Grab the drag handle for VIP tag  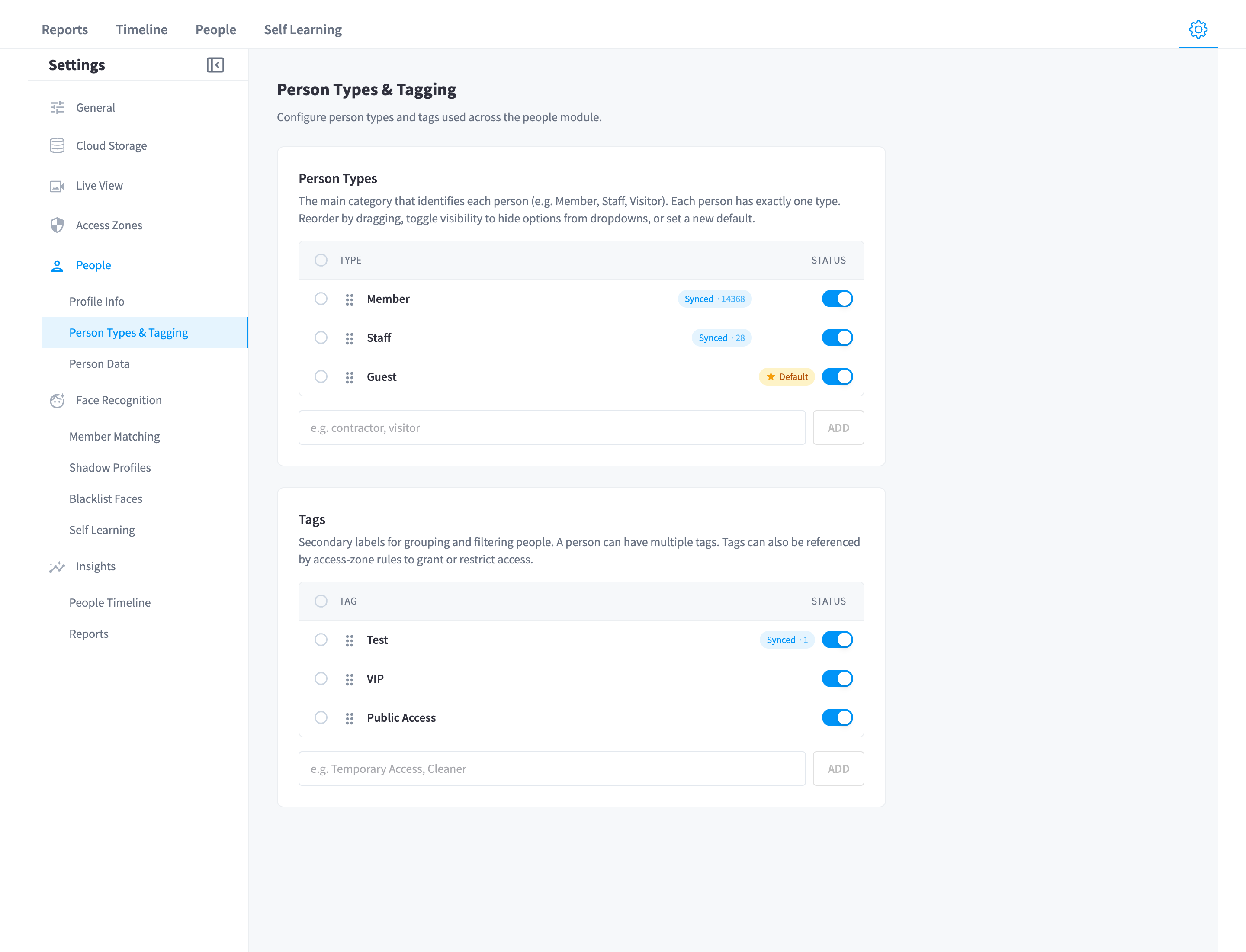point(350,679)
